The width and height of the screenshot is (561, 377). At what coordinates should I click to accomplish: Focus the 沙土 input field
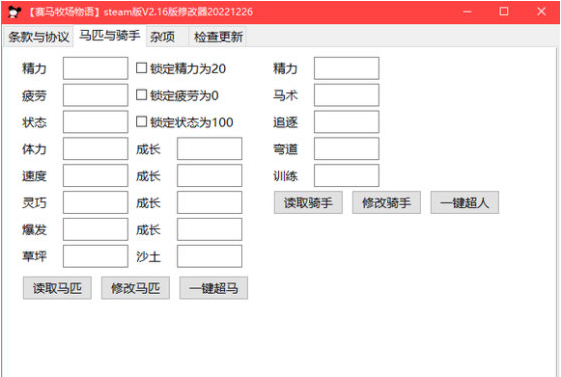point(209,256)
